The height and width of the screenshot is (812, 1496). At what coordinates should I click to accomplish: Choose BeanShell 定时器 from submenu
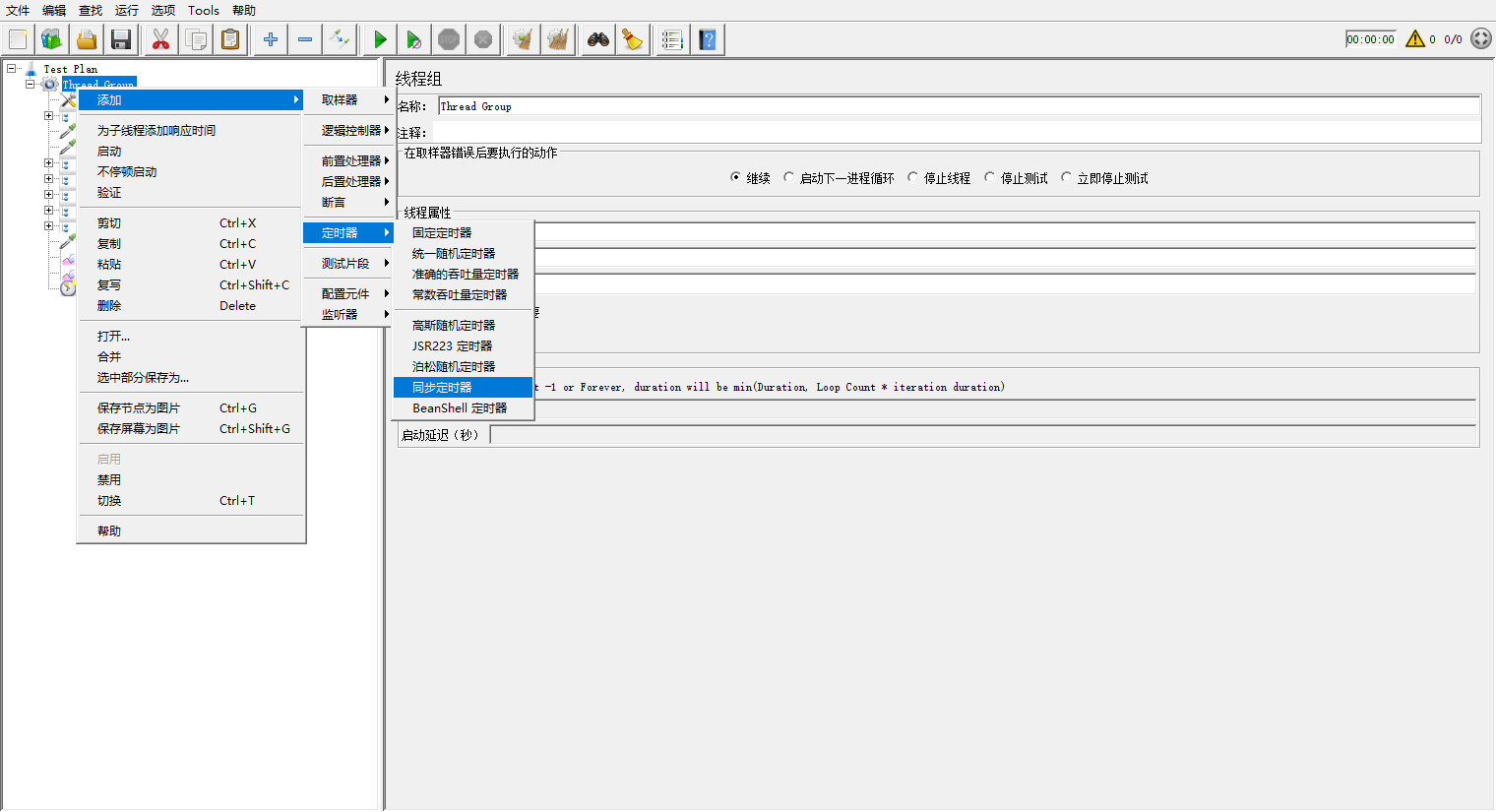(x=463, y=407)
